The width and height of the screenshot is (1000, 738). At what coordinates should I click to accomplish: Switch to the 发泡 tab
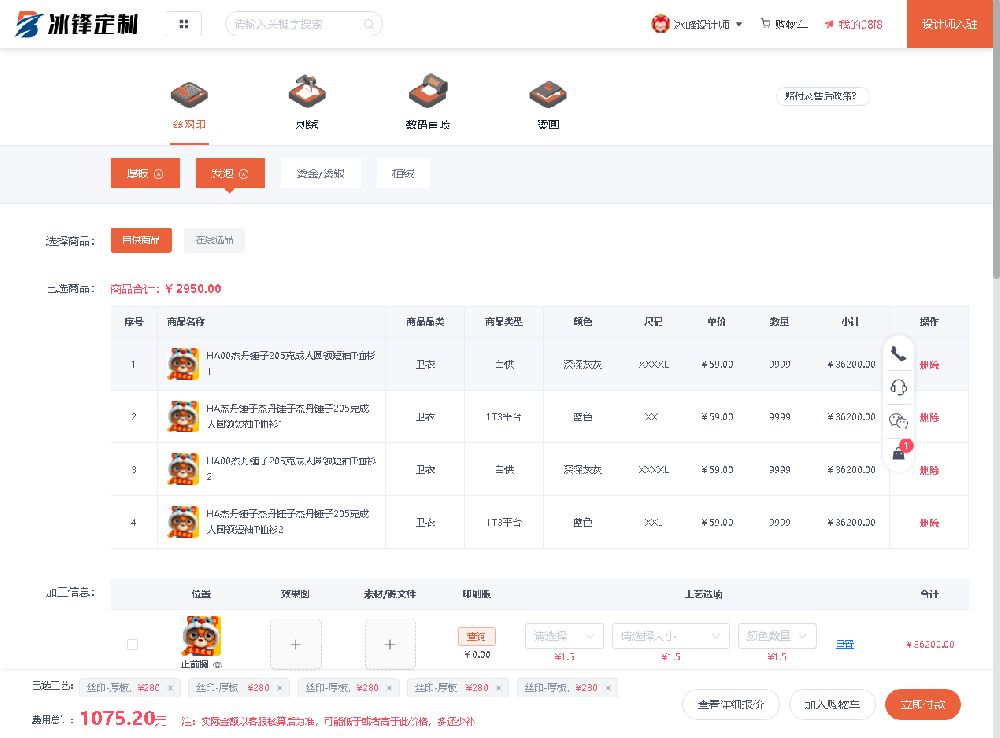click(229, 173)
